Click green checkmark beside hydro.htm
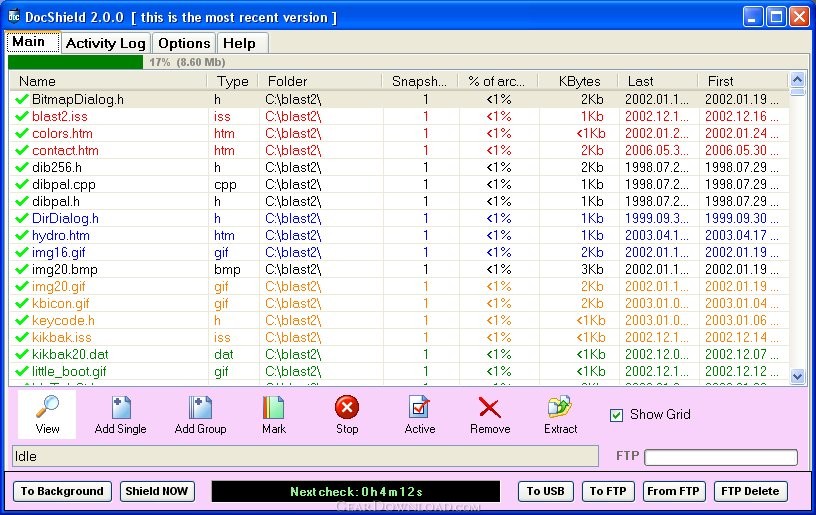 22,235
